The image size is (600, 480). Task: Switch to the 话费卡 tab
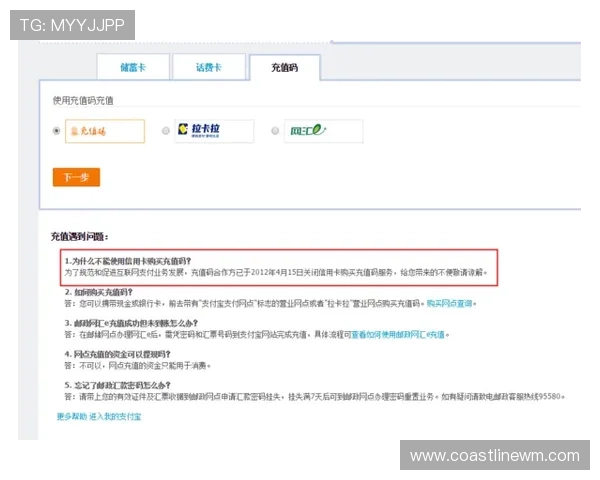pyautogui.click(x=209, y=67)
